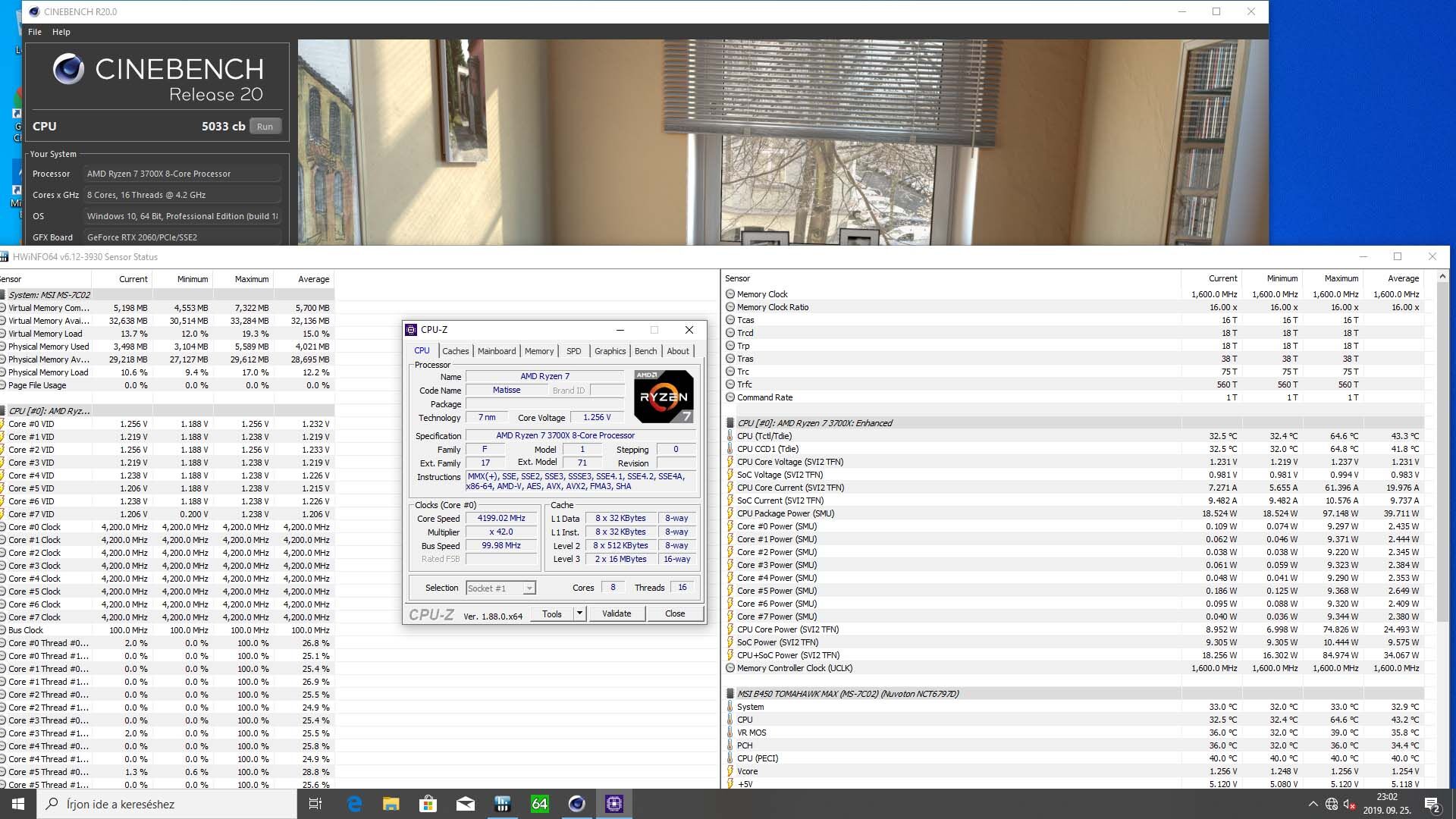Open the Mail app from the taskbar
The height and width of the screenshot is (819, 1456).
(x=465, y=804)
